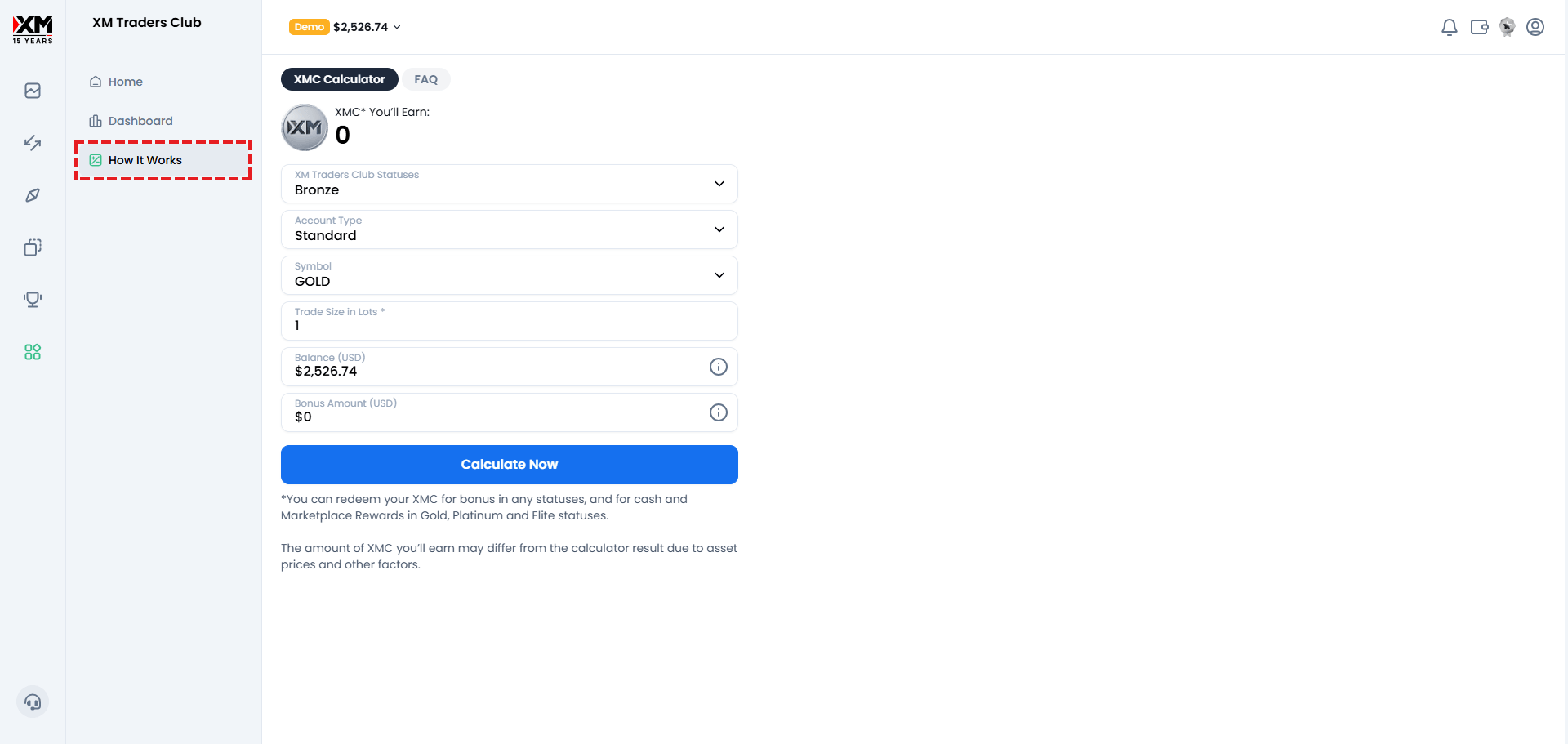The width and height of the screenshot is (1568, 744).
Task: Open the rocket icon in left rail
Action: pyautogui.click(x=33, y=195)
